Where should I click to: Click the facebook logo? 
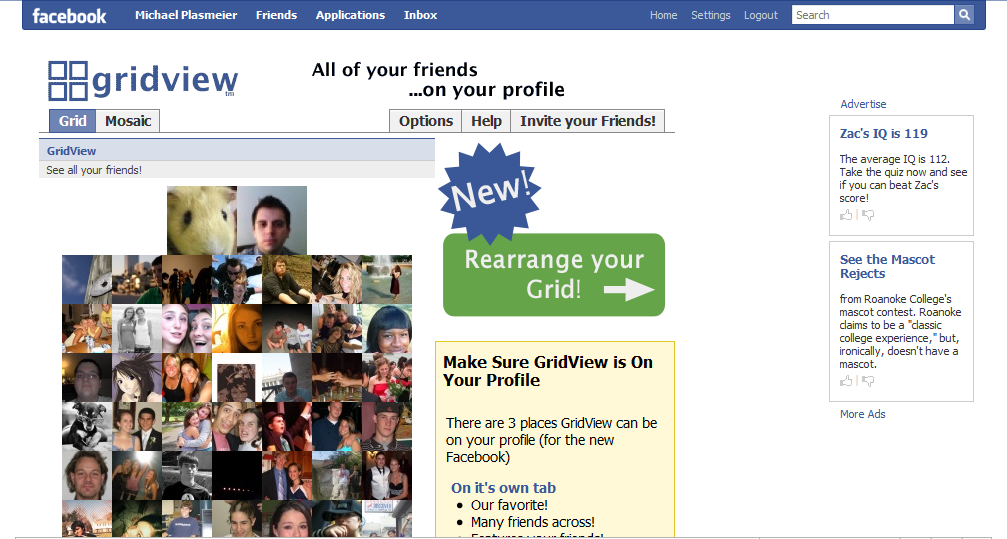(x=69, y=15)
